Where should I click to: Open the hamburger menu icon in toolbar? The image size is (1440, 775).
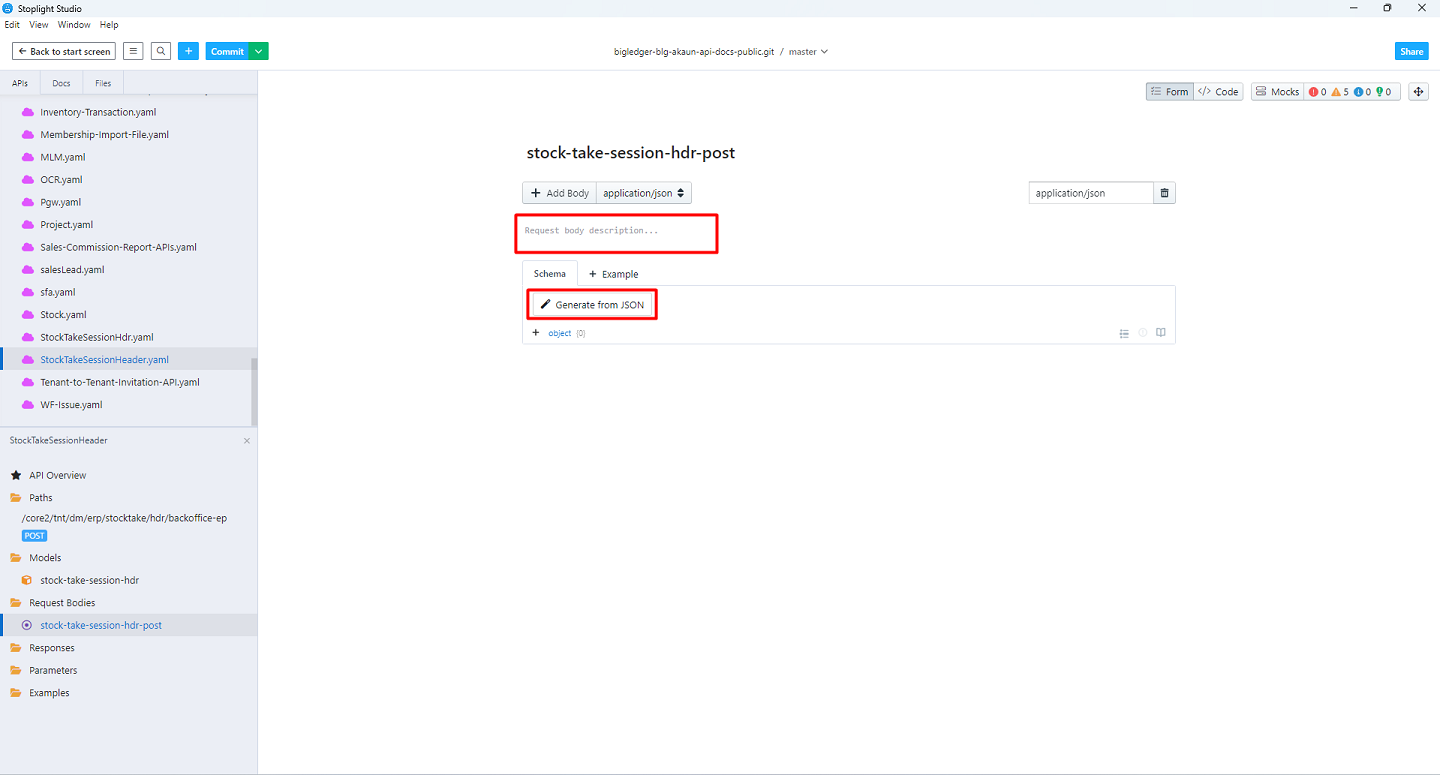(x=133, y=51)
